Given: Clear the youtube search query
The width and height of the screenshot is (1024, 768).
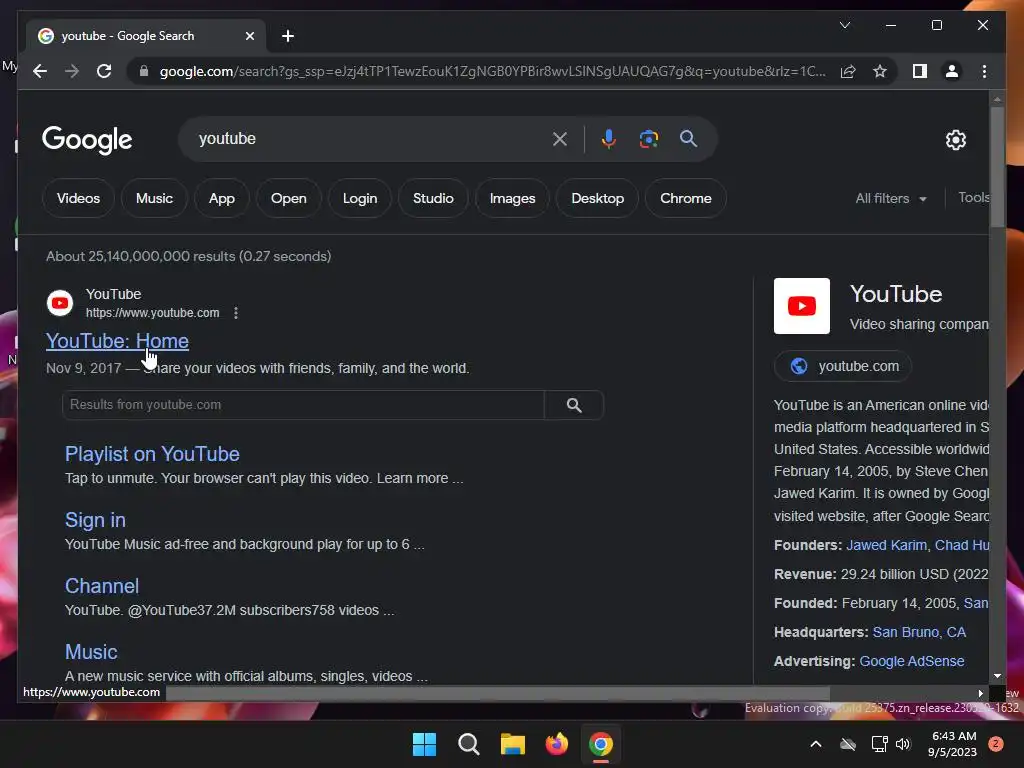Looking at the screenshot, I should (560, 139).
